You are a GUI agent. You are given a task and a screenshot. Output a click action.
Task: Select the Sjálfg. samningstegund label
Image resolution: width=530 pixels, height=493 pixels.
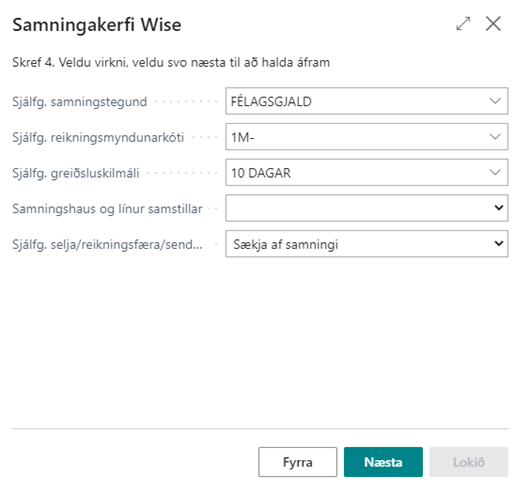pyautogui.click(x=80, y=102)
